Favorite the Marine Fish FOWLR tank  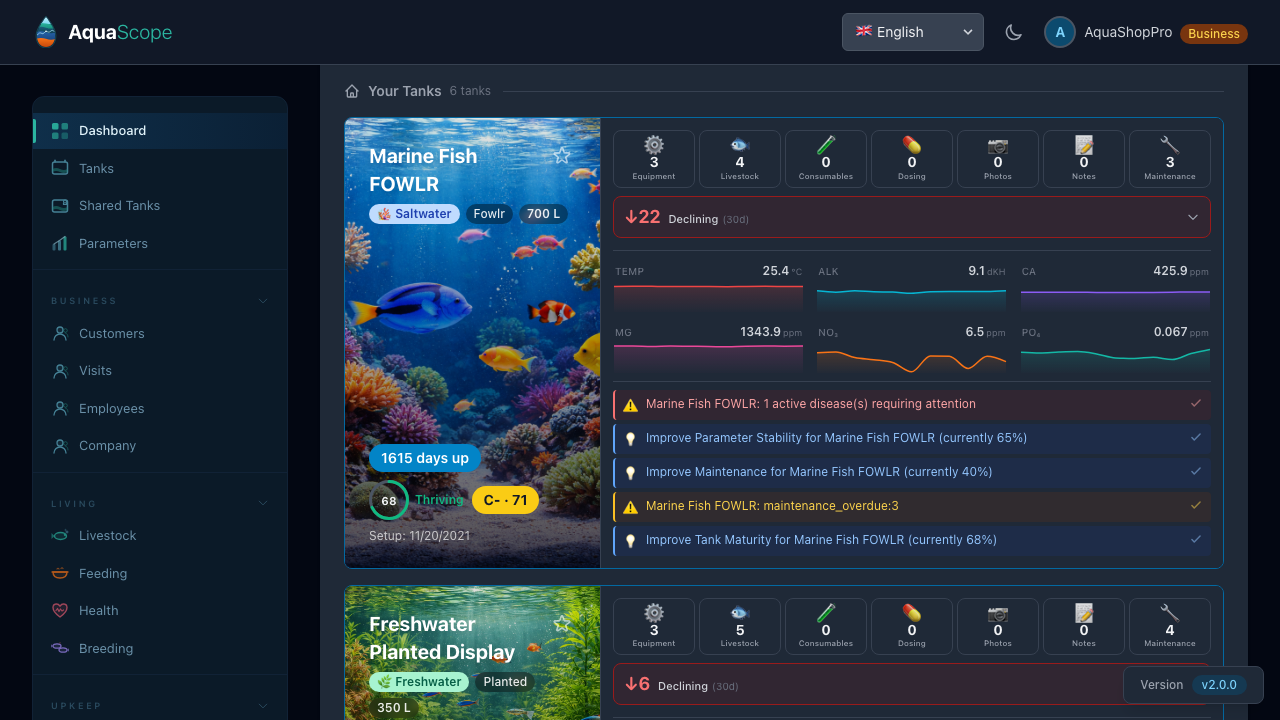click(x=561, y=155)
